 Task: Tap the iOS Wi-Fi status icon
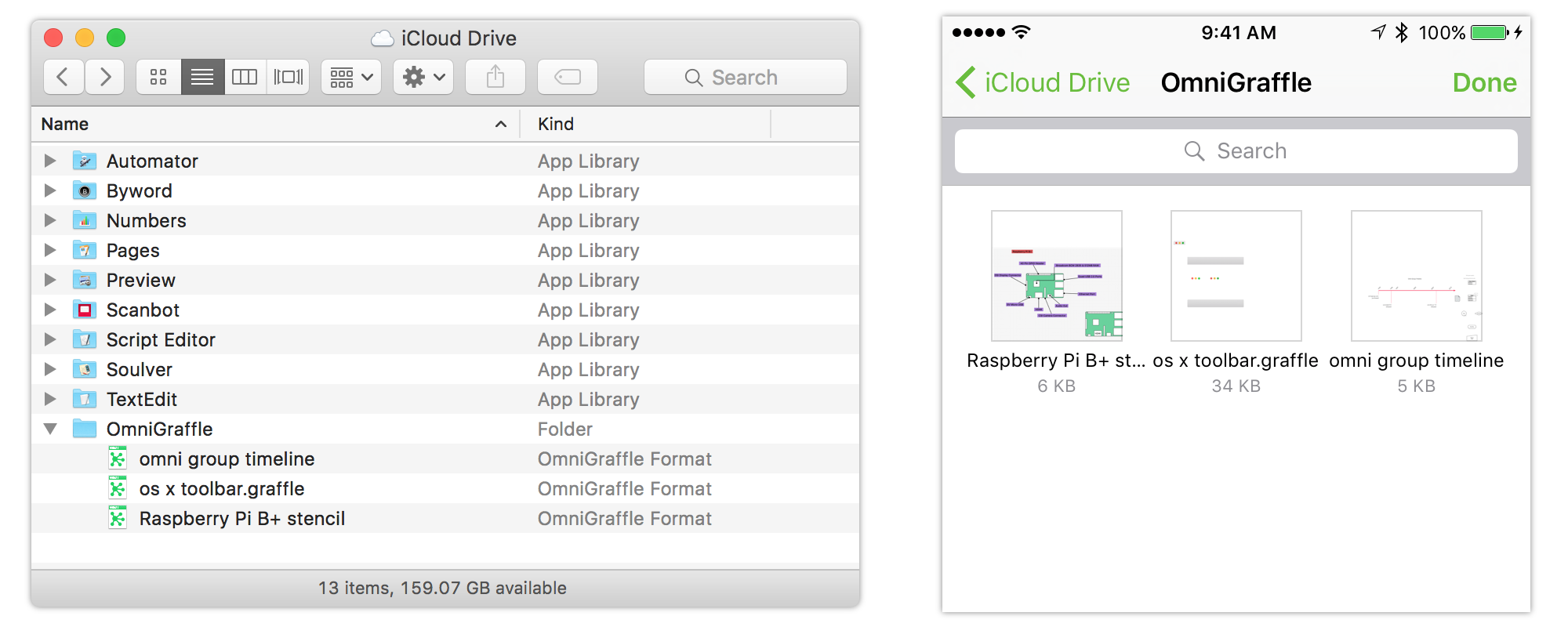coord(1021,32)
